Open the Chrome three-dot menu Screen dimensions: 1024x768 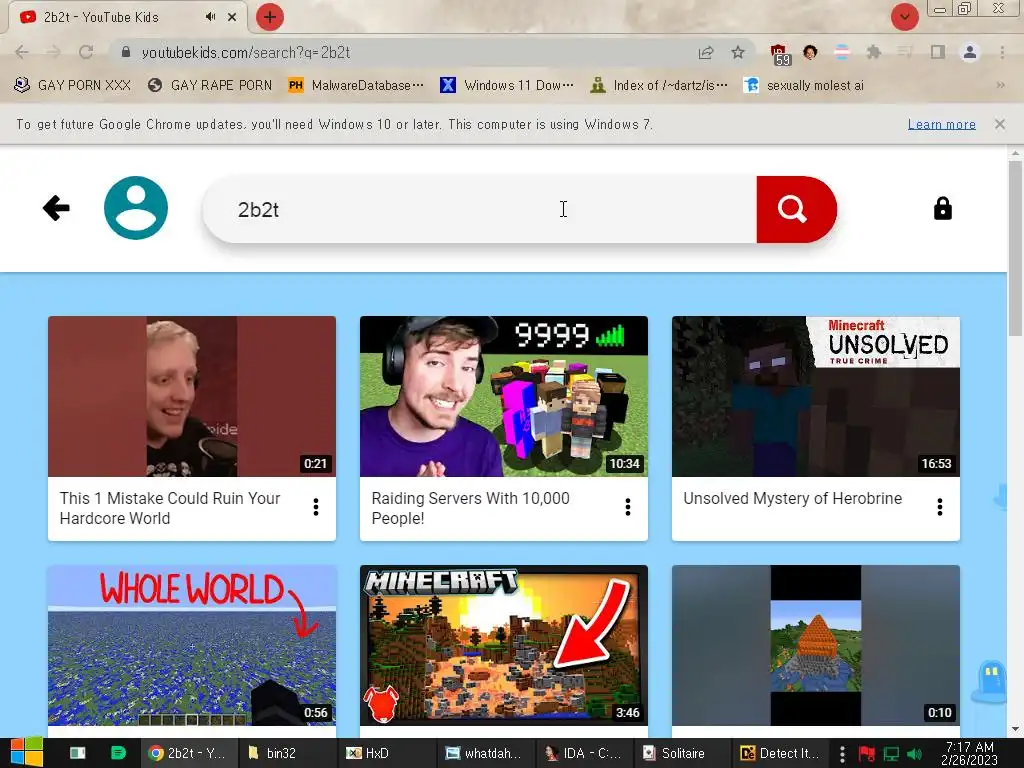click(x=1002, y=52)
